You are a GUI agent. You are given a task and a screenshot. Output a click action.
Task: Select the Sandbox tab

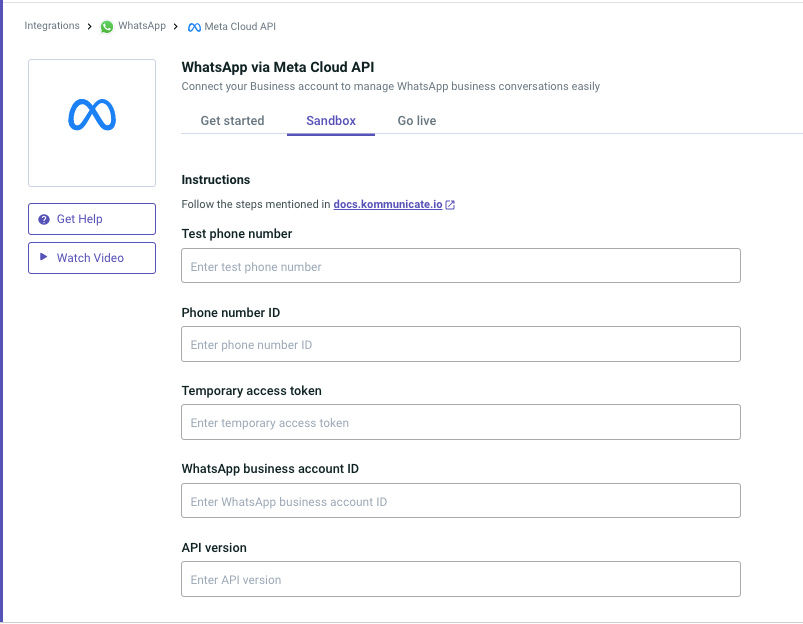tap(331, 121)
